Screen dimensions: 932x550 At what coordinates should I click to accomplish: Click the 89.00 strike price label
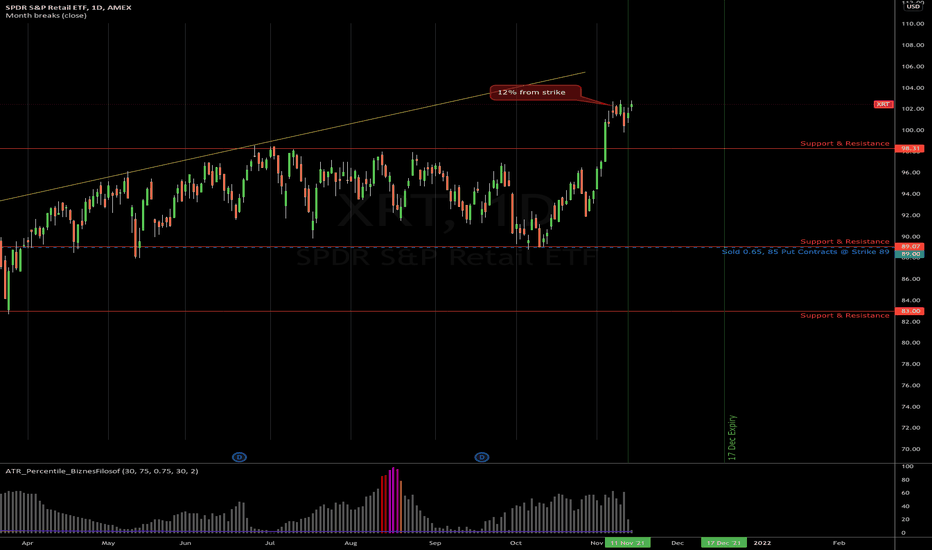tap(909, 254)
